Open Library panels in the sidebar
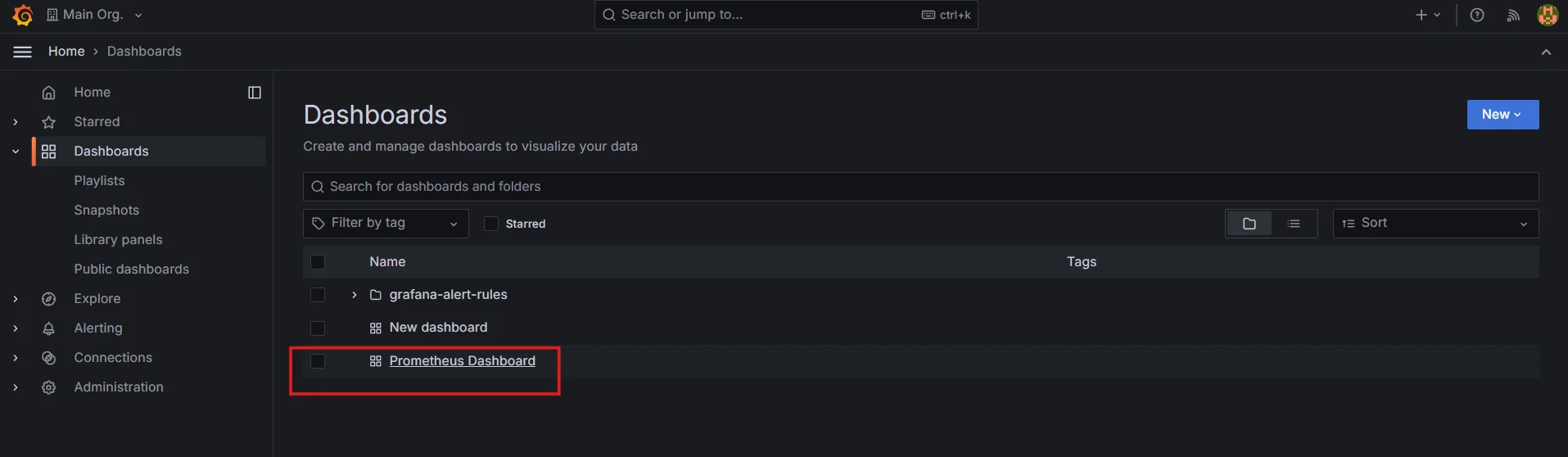This screenshot has height=457, width=1568. tap(118, 240)
